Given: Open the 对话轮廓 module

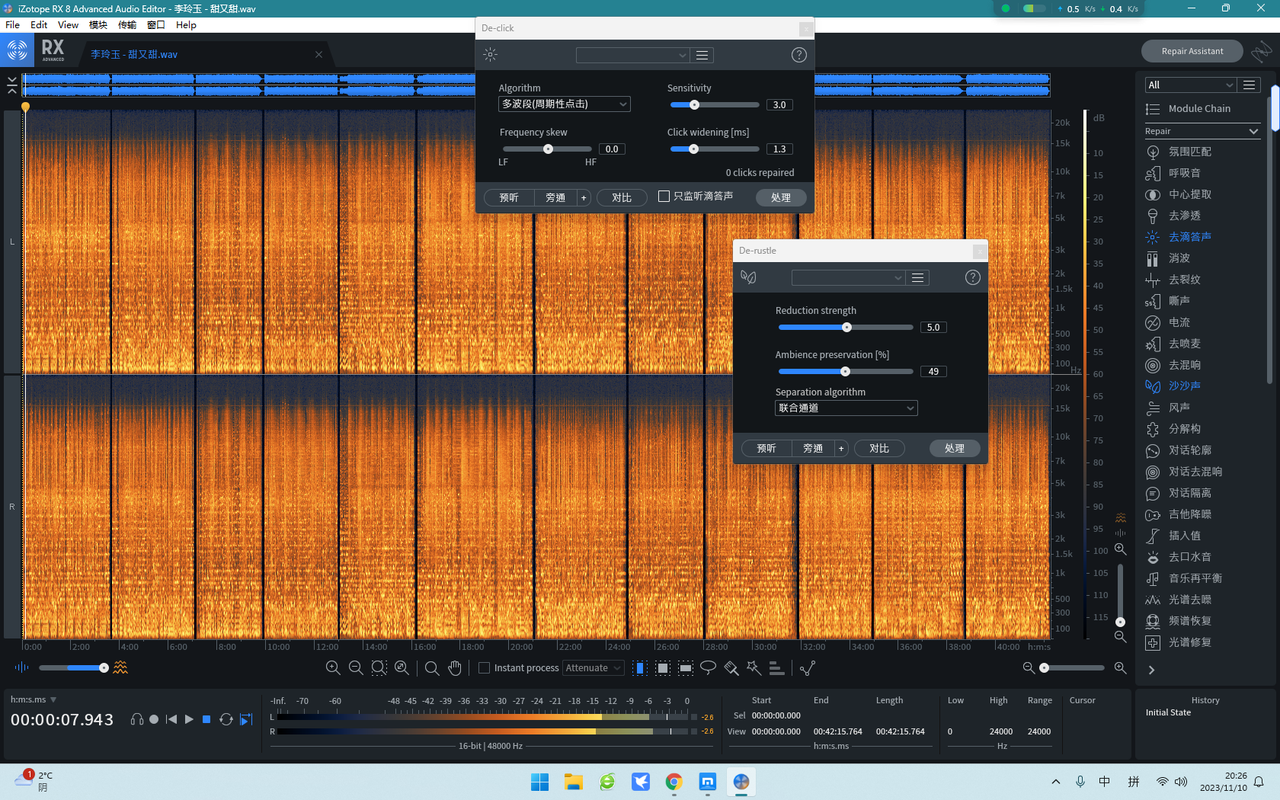Looking at the screenshot, I should pos(1190,451).
